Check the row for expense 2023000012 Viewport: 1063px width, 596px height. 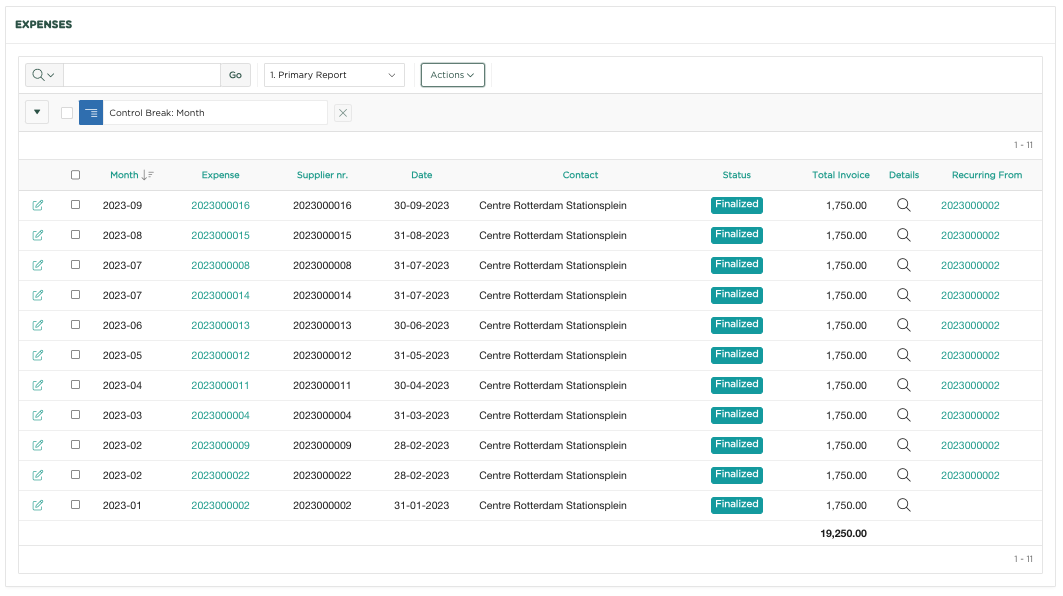(75, 355)
